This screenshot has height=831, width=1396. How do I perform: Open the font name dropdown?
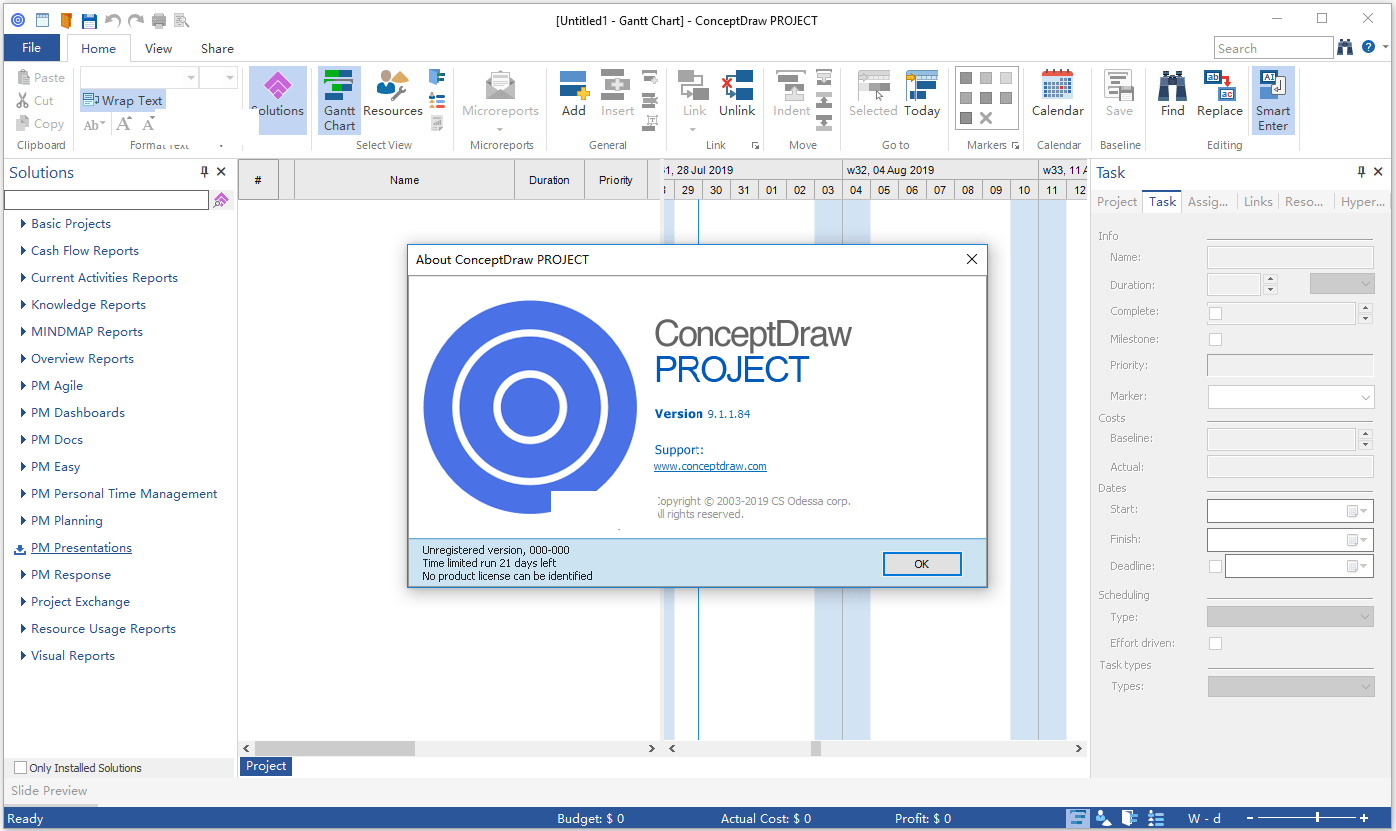(x=190, y=77)
